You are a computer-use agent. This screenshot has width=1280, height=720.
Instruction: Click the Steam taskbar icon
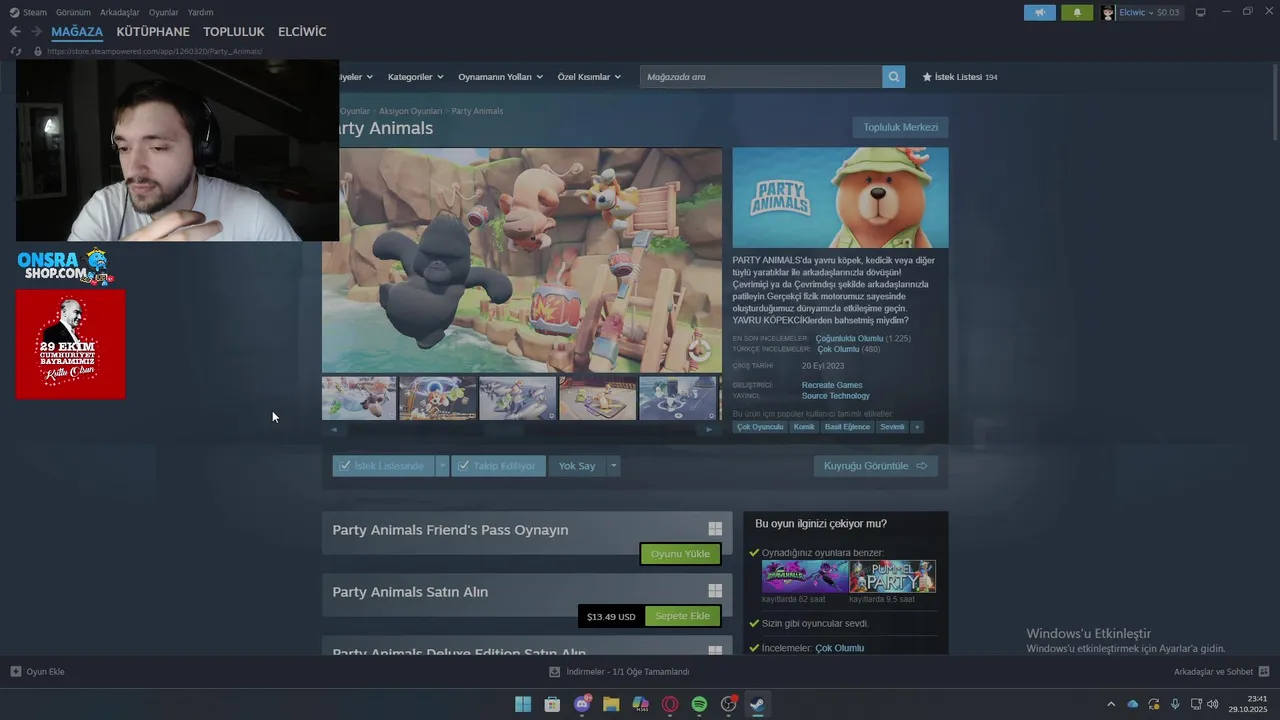tap(758, 704)
